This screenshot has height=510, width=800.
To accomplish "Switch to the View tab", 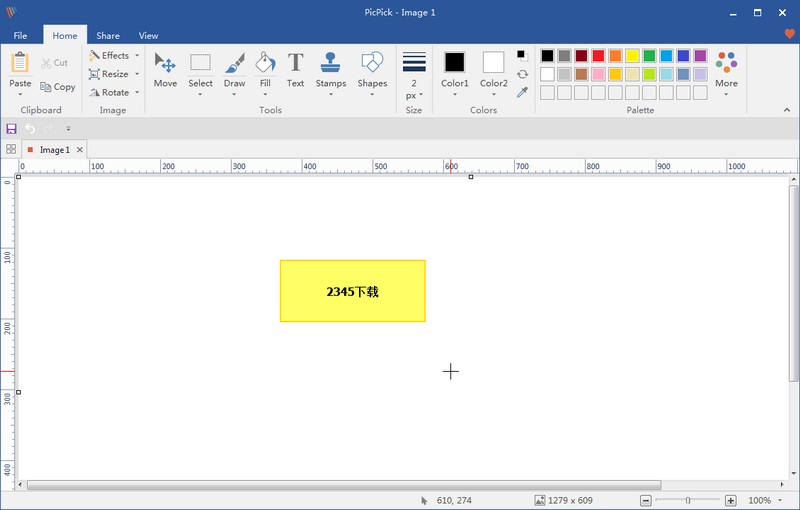I will point(148,36).
